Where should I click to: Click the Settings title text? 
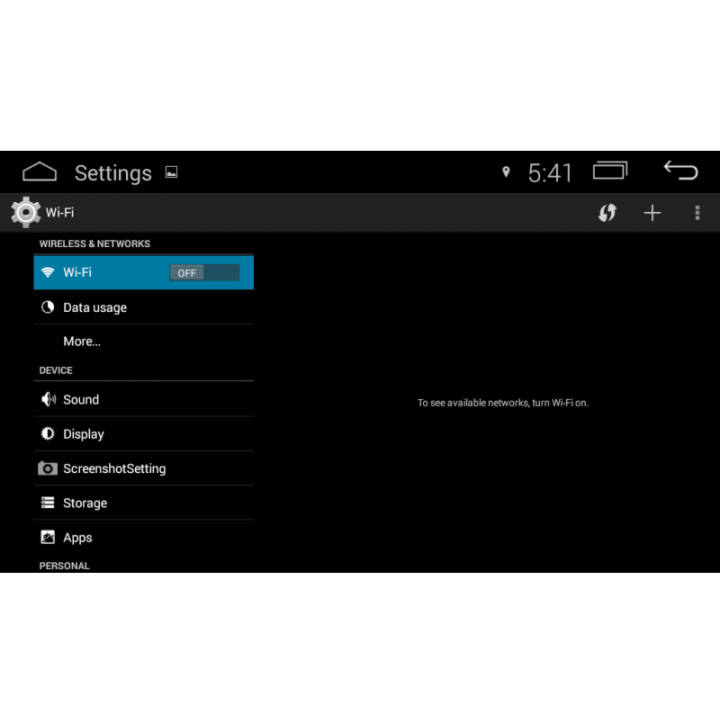click(x=113, y=173)
